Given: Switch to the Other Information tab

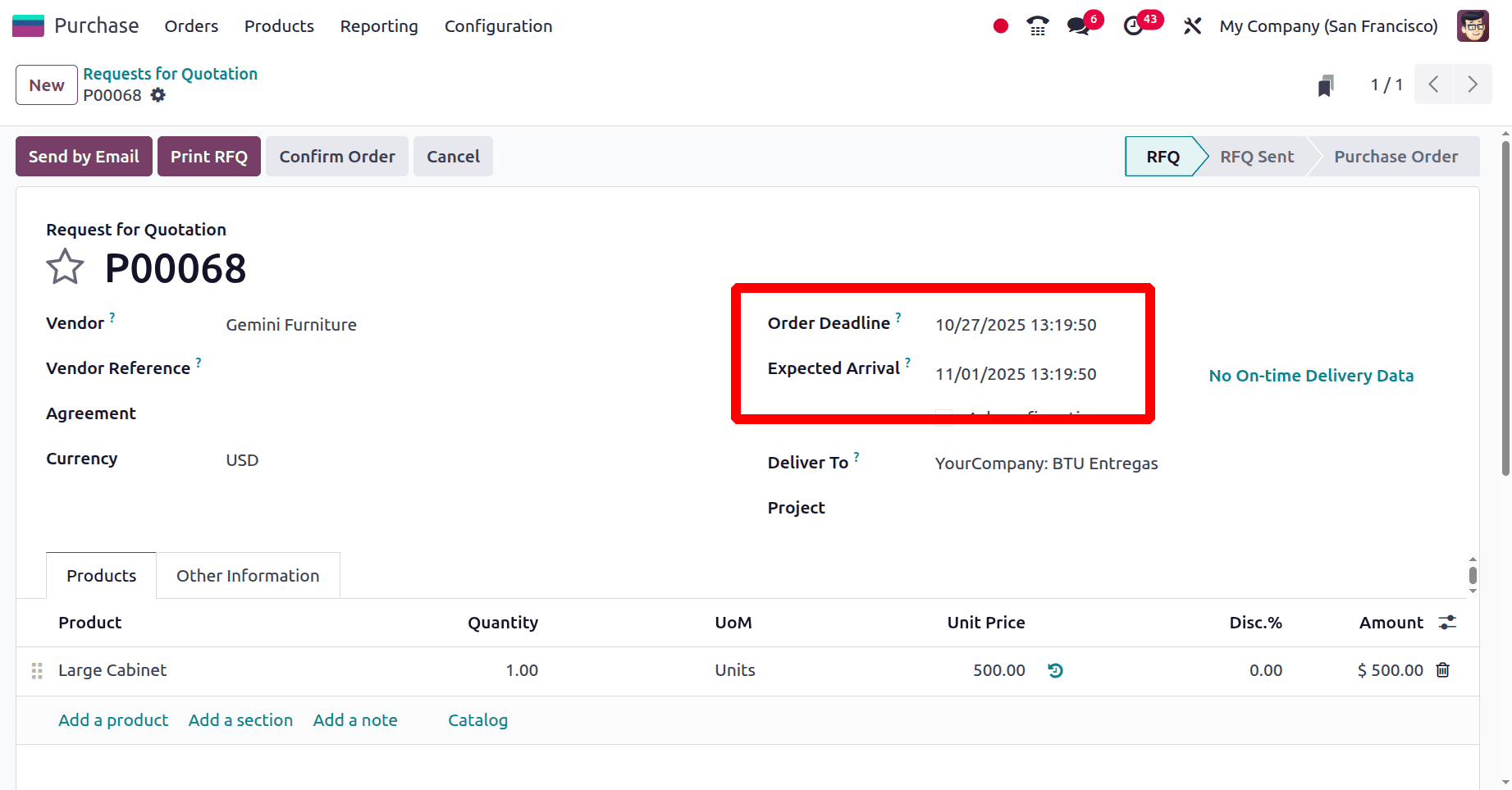Looking at the screenshot, I should pos(247,575).
